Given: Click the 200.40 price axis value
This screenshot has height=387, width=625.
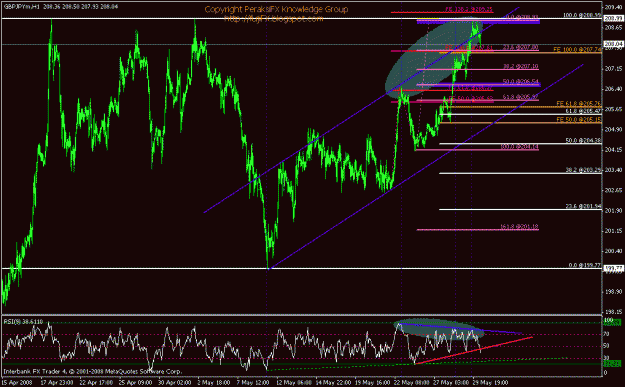Looking at the screenshot, I should click(614, 251).
